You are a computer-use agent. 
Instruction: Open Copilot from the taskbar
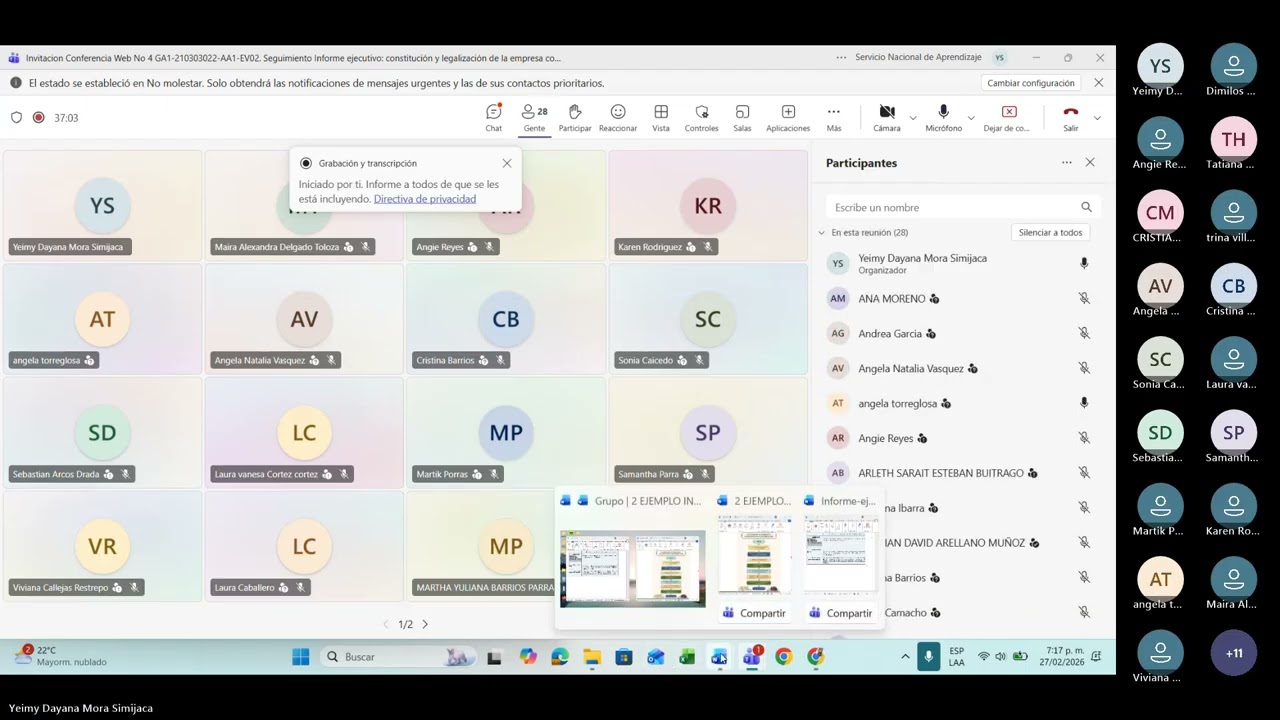(528, 657)
